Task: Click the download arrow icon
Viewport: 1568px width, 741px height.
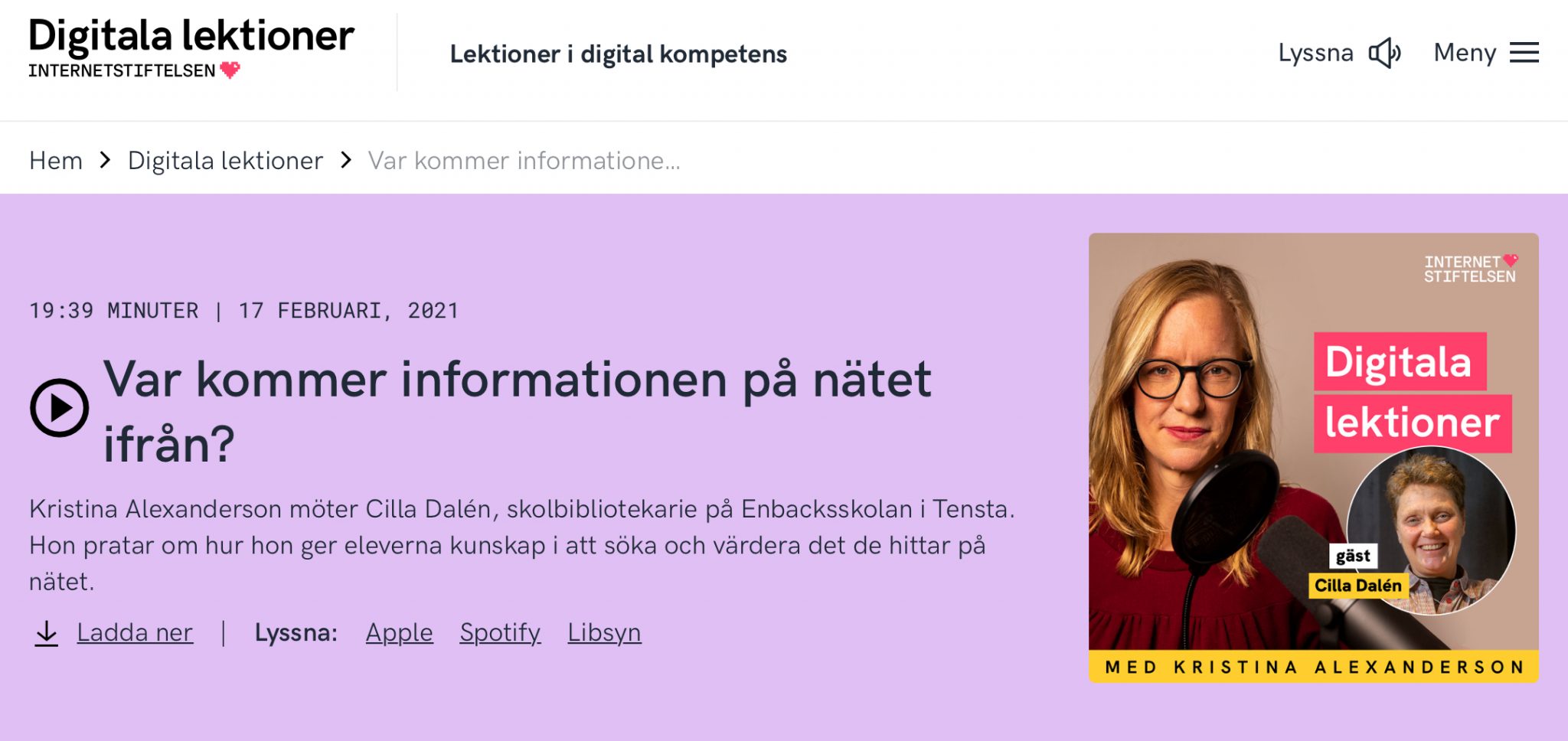Action: point(46,633)
